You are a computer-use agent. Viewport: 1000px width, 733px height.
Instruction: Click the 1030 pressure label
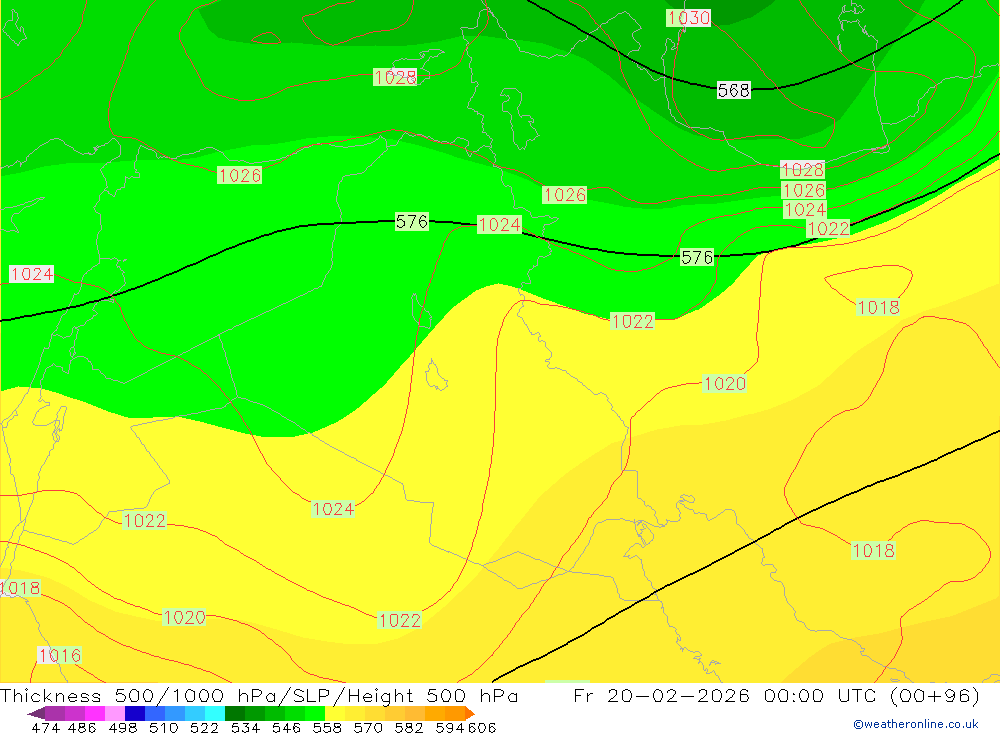click(x=688, y=18)
